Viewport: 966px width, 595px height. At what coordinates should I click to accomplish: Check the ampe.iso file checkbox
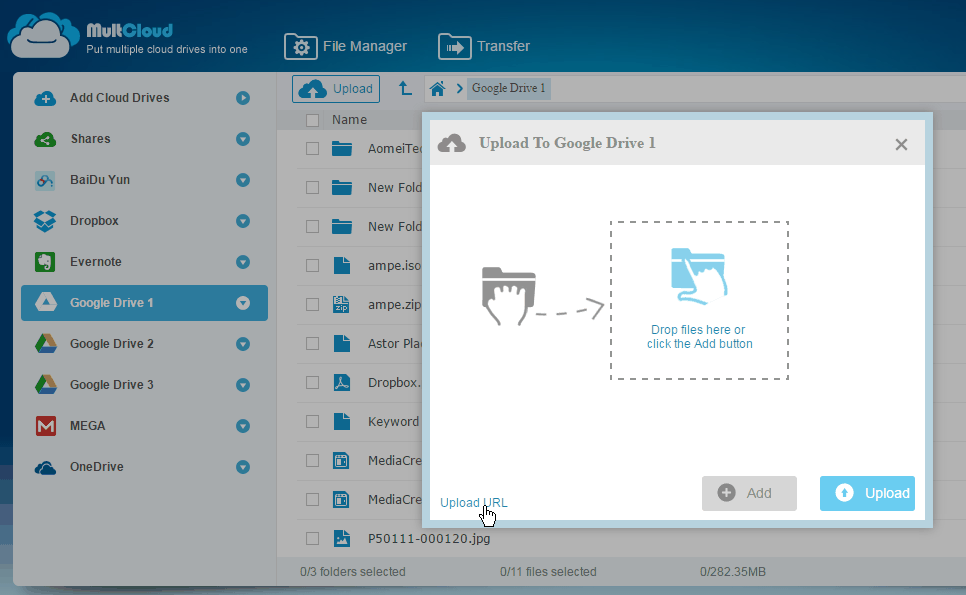point(312,265)
